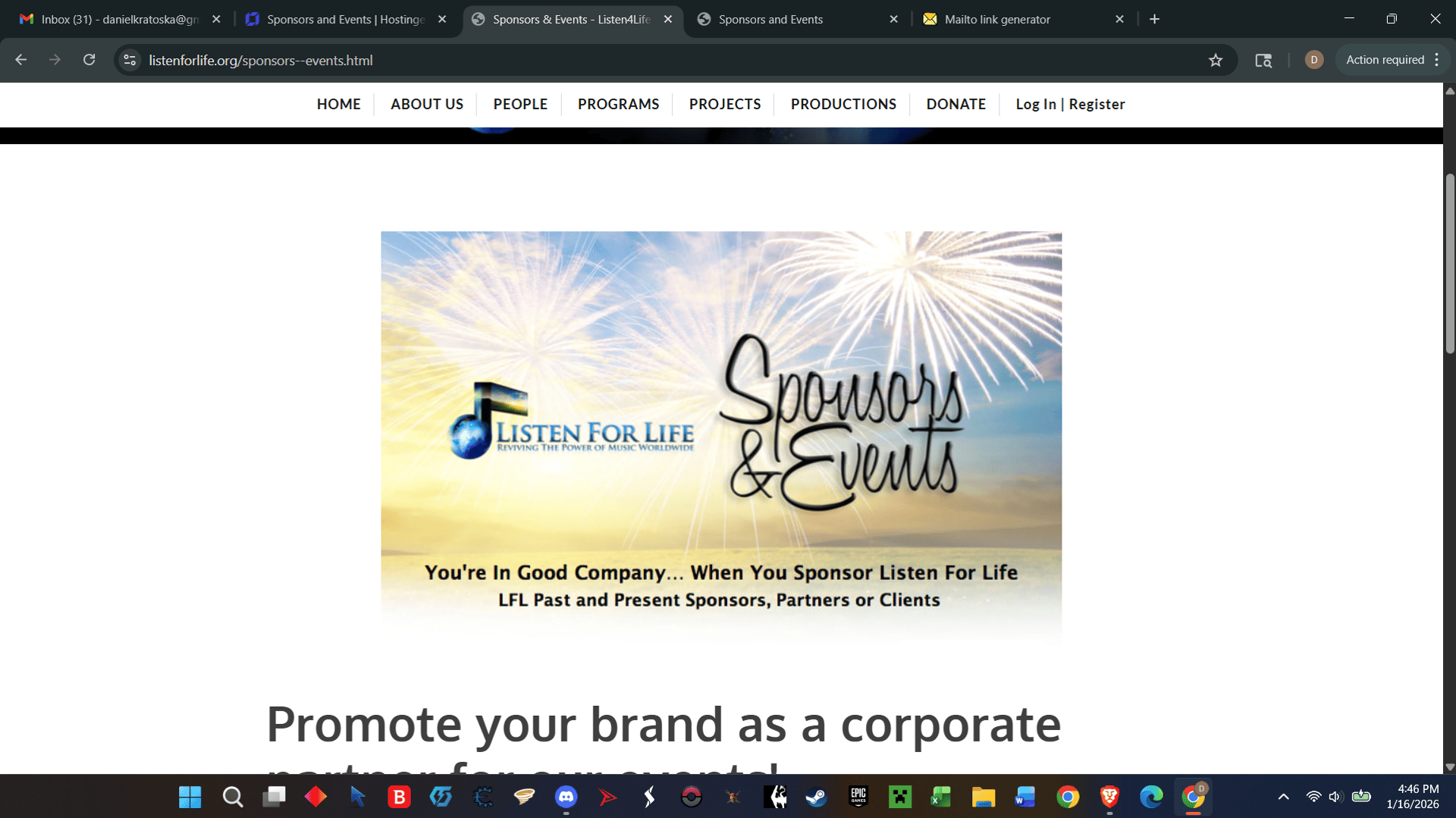Go back using the back arrow
Screen dimensions: 1456x818
coord(21,60)
